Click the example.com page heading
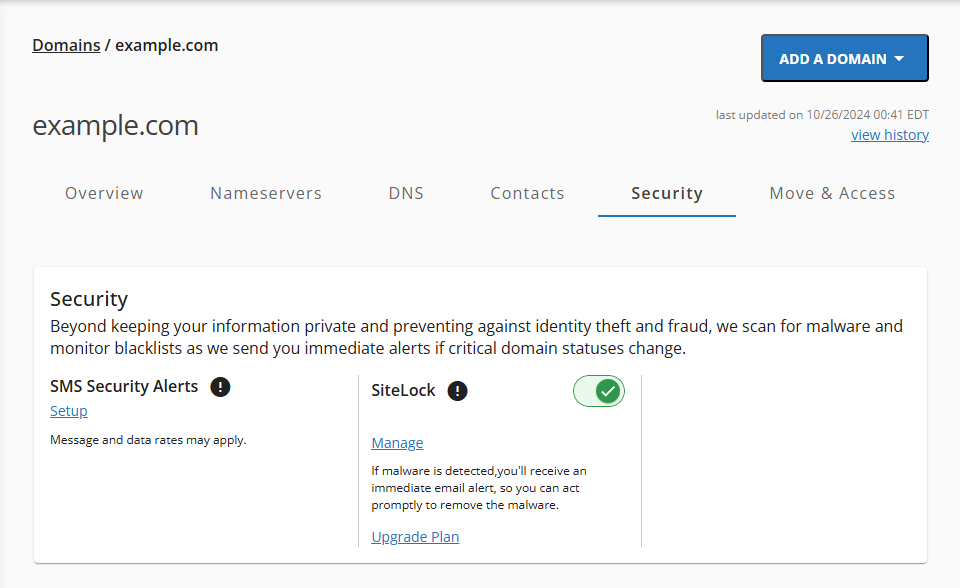Viewport: 960px width, 588px height. click(x=115, y=125)
